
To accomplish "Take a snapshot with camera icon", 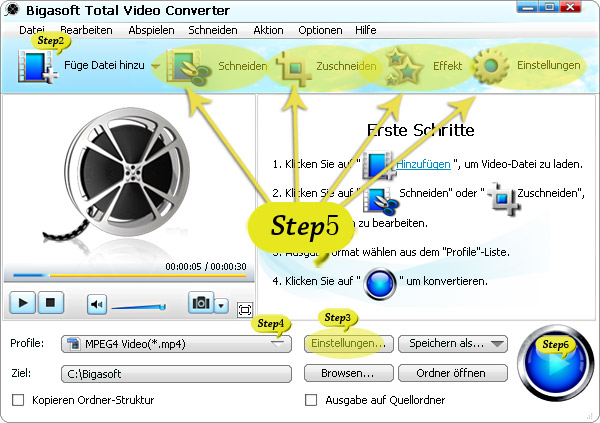I will coord(201,302).
